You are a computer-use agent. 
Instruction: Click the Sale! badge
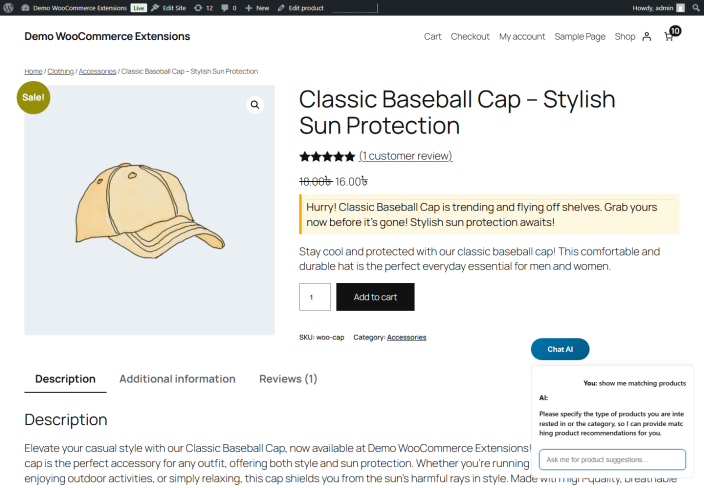click(x=33, y=97)
